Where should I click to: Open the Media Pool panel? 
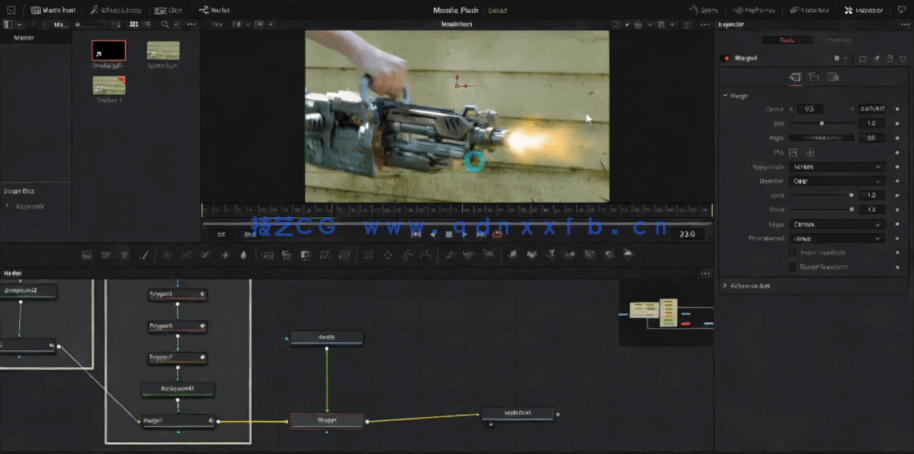click(52, 10)
